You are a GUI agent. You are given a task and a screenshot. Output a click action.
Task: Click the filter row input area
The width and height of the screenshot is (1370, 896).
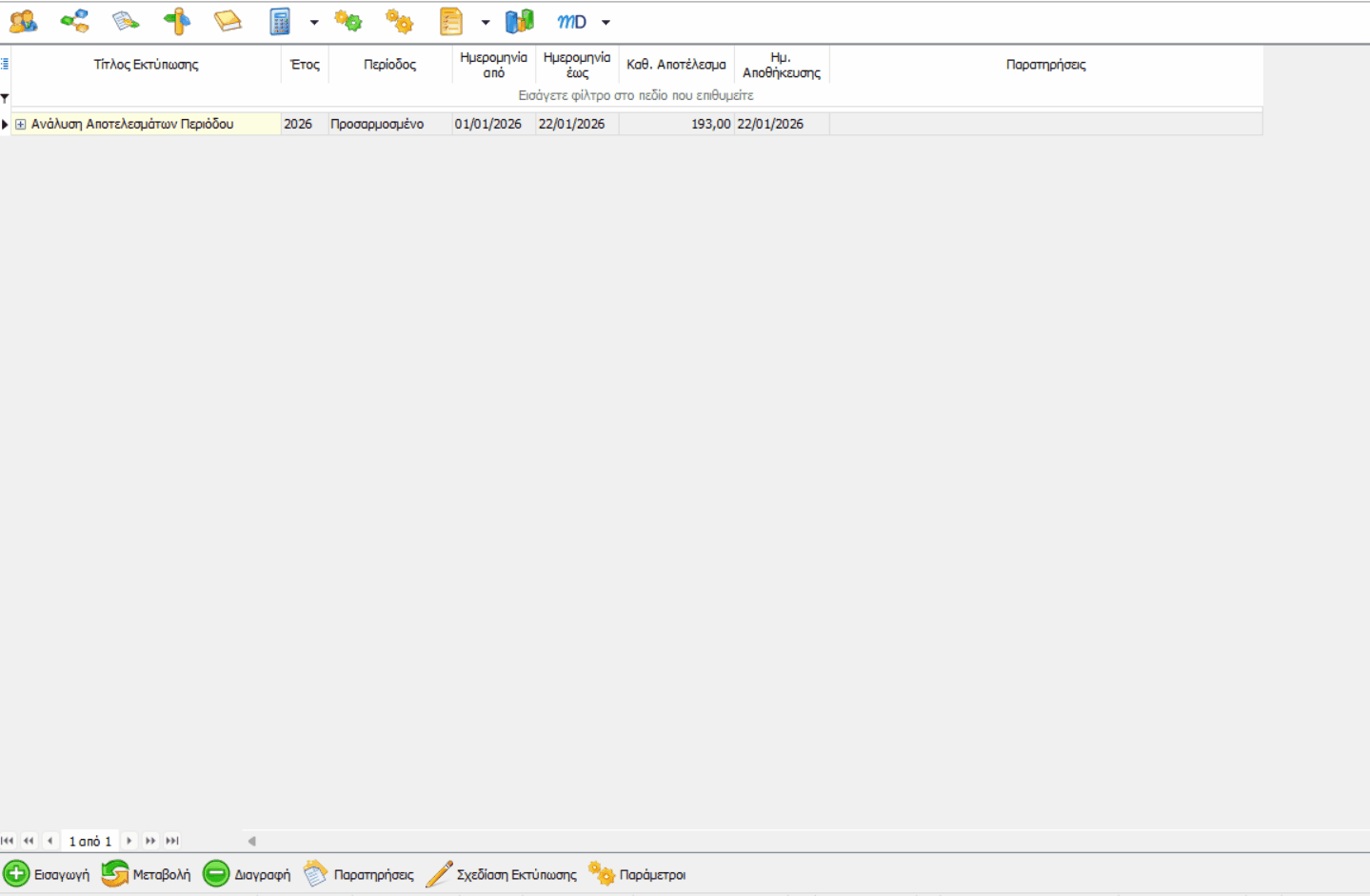[x=635, y=95]
